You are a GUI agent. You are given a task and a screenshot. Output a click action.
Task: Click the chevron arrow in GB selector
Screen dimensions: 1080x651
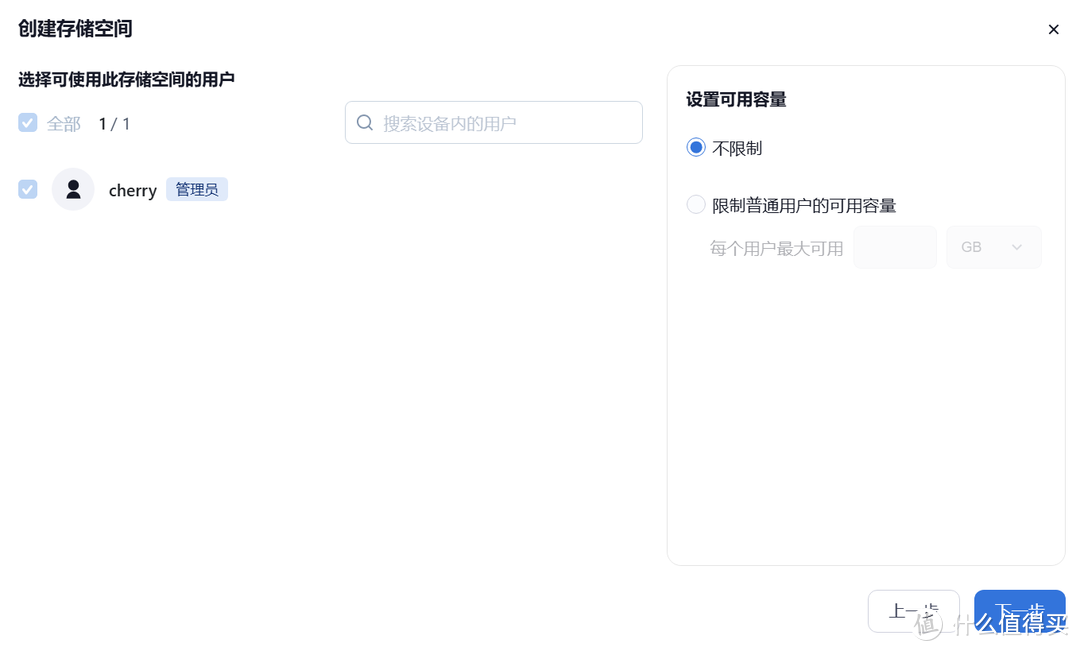click(x=1017, y=247)
